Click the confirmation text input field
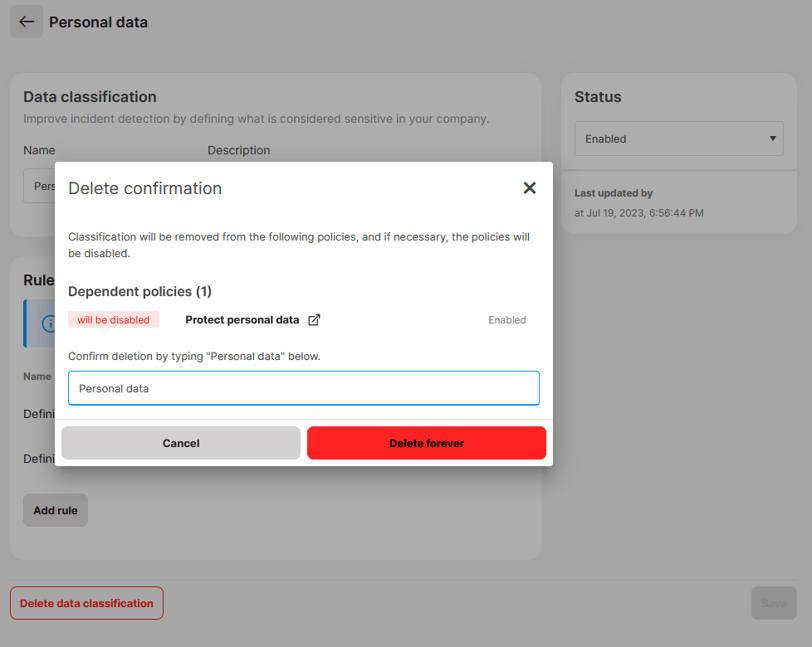This screenshot has width=812, height=647. [x=303, y=388]
